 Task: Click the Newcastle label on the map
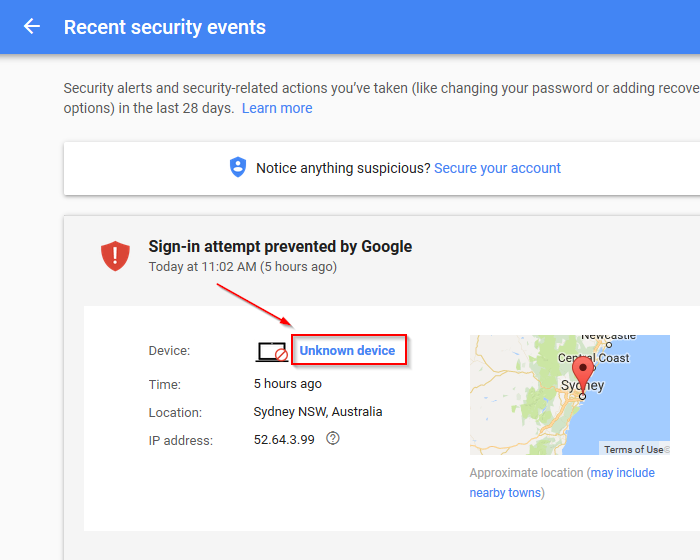609,337
